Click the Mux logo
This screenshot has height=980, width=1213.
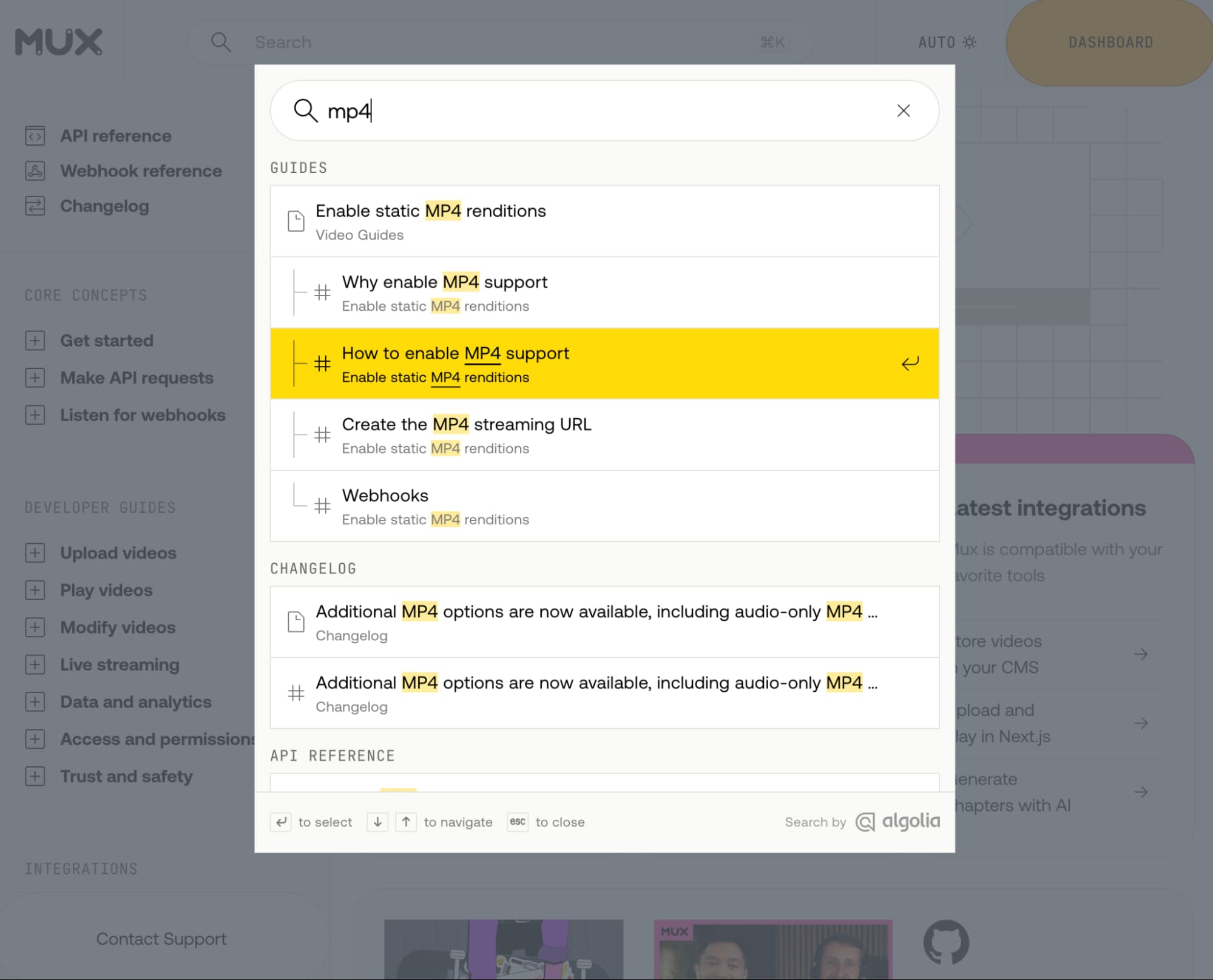[x=59, y=42]
